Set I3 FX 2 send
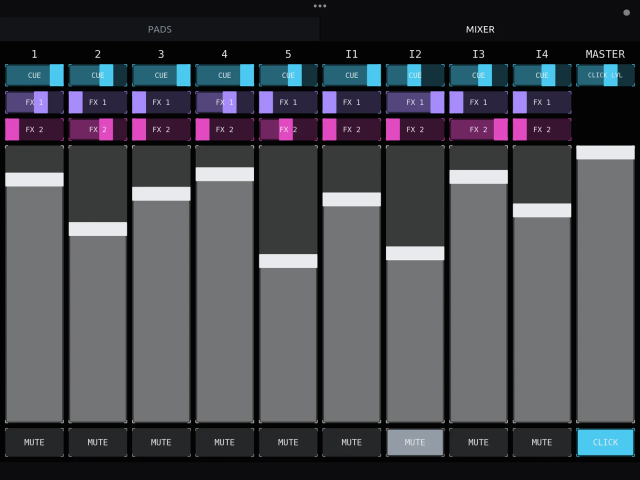Image resolution: width=640 pixels, height=480 pixels. coord(478,129)
